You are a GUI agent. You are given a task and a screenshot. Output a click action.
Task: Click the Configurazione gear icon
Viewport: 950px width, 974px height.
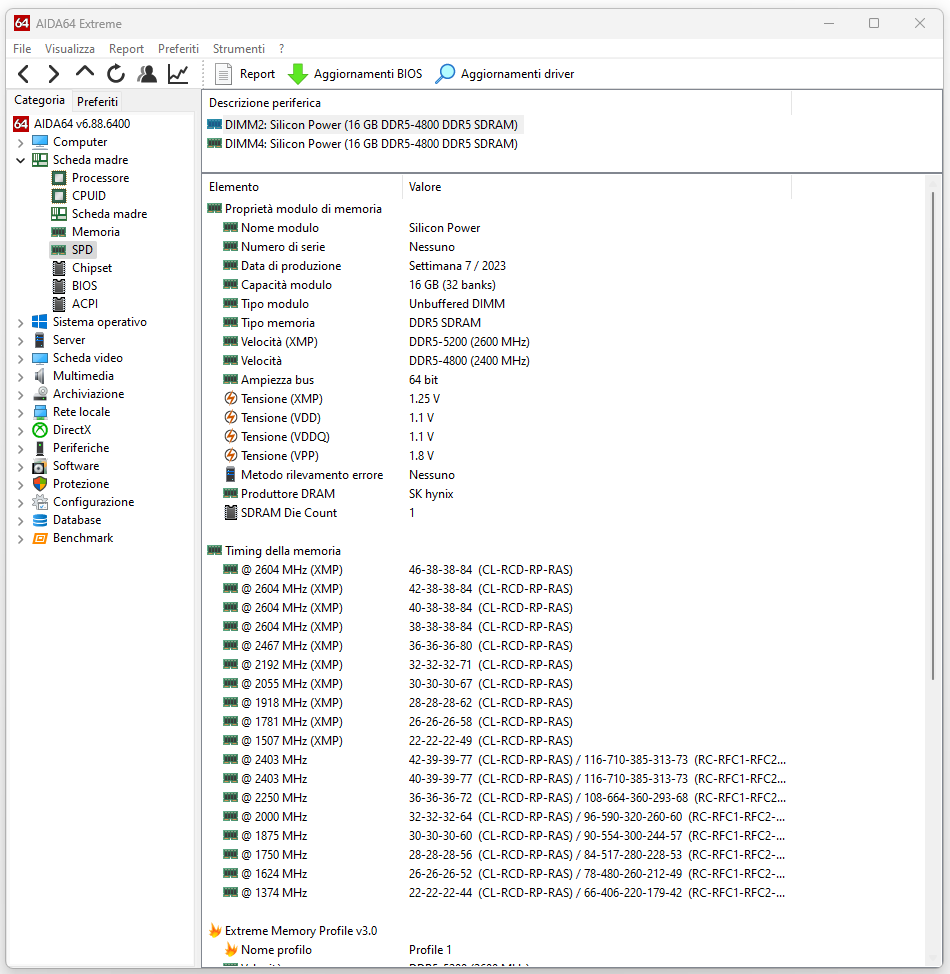[x=40, y=502]
